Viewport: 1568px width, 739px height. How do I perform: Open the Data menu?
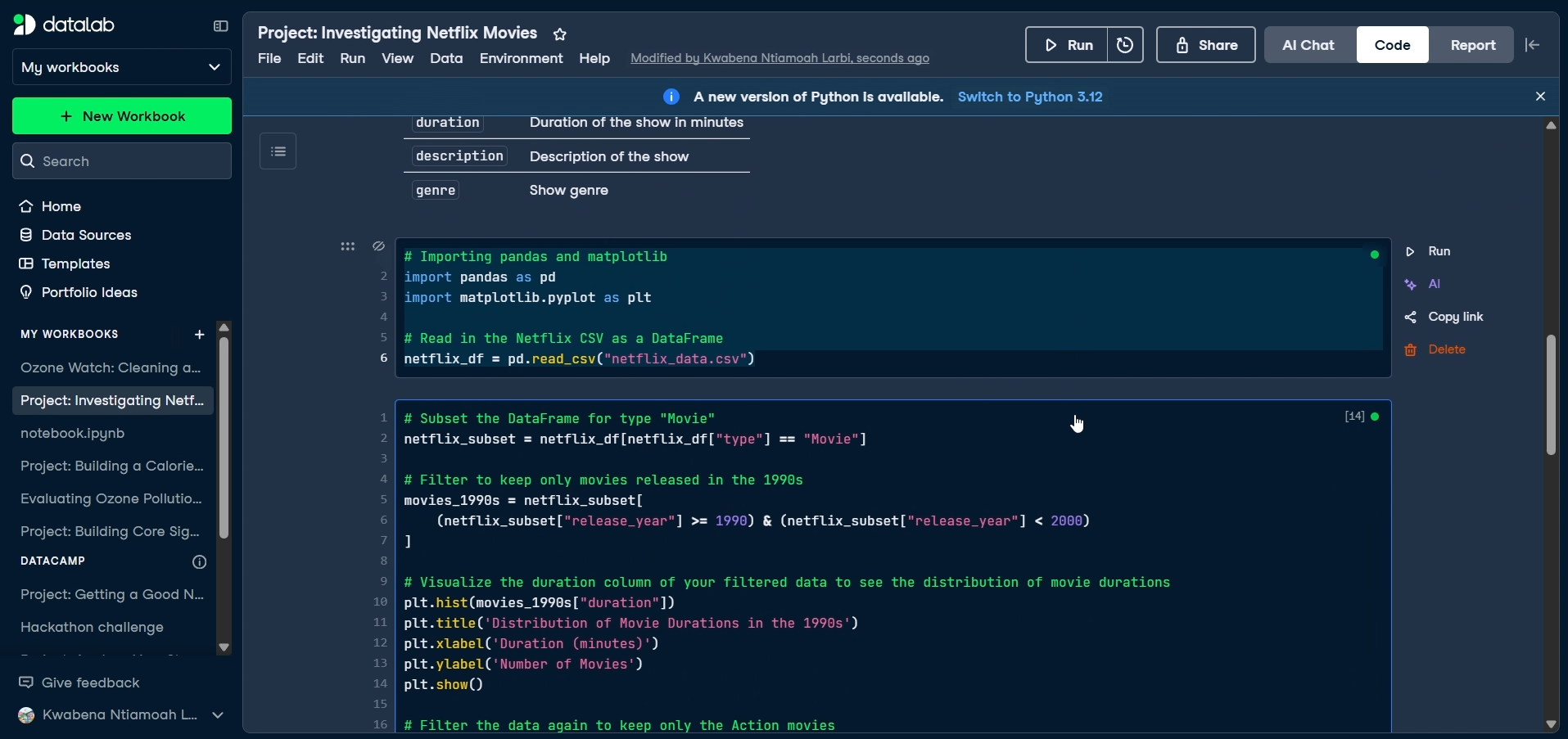tap(446, 59)
